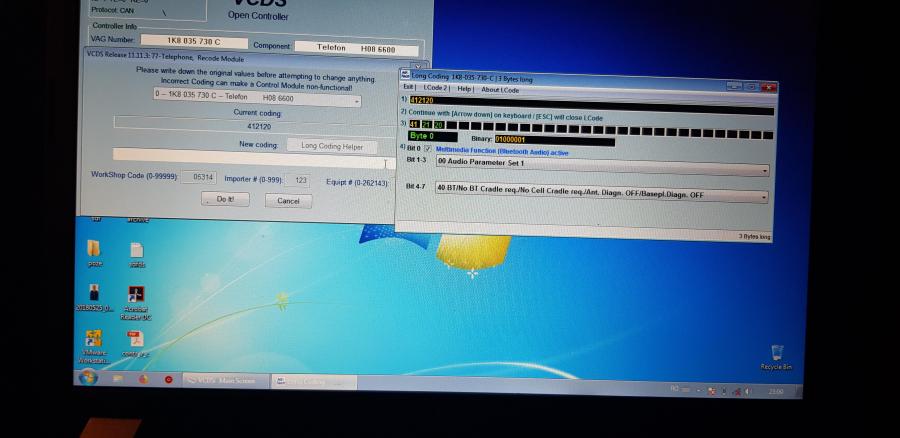The width and height of the screenshot is (900, 438).
Task: Click the Help menu in Long Coding
Action: pyautogui.click(x=465, y=89)
